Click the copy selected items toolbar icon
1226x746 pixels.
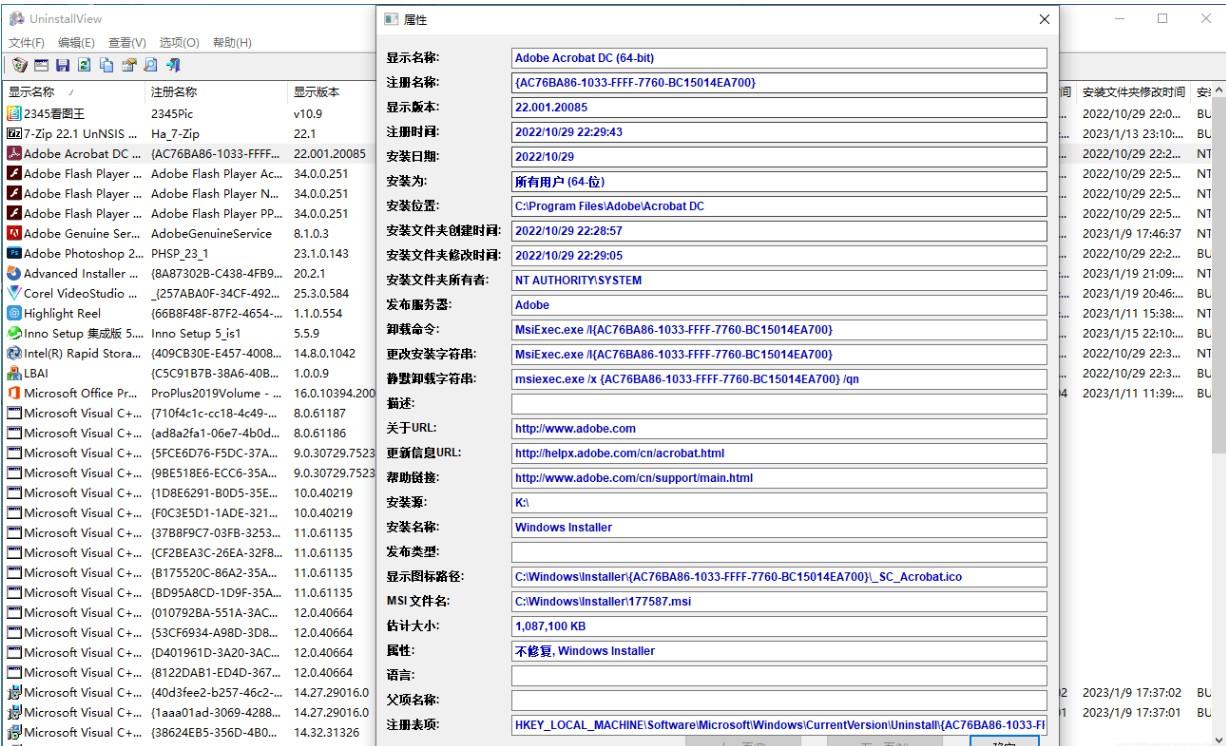[x=105, y=66]
